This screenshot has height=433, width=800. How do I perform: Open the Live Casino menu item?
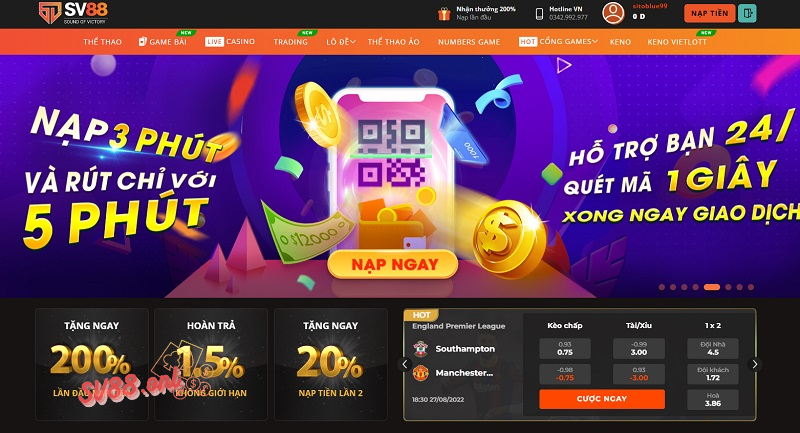[x=230, y=41]
